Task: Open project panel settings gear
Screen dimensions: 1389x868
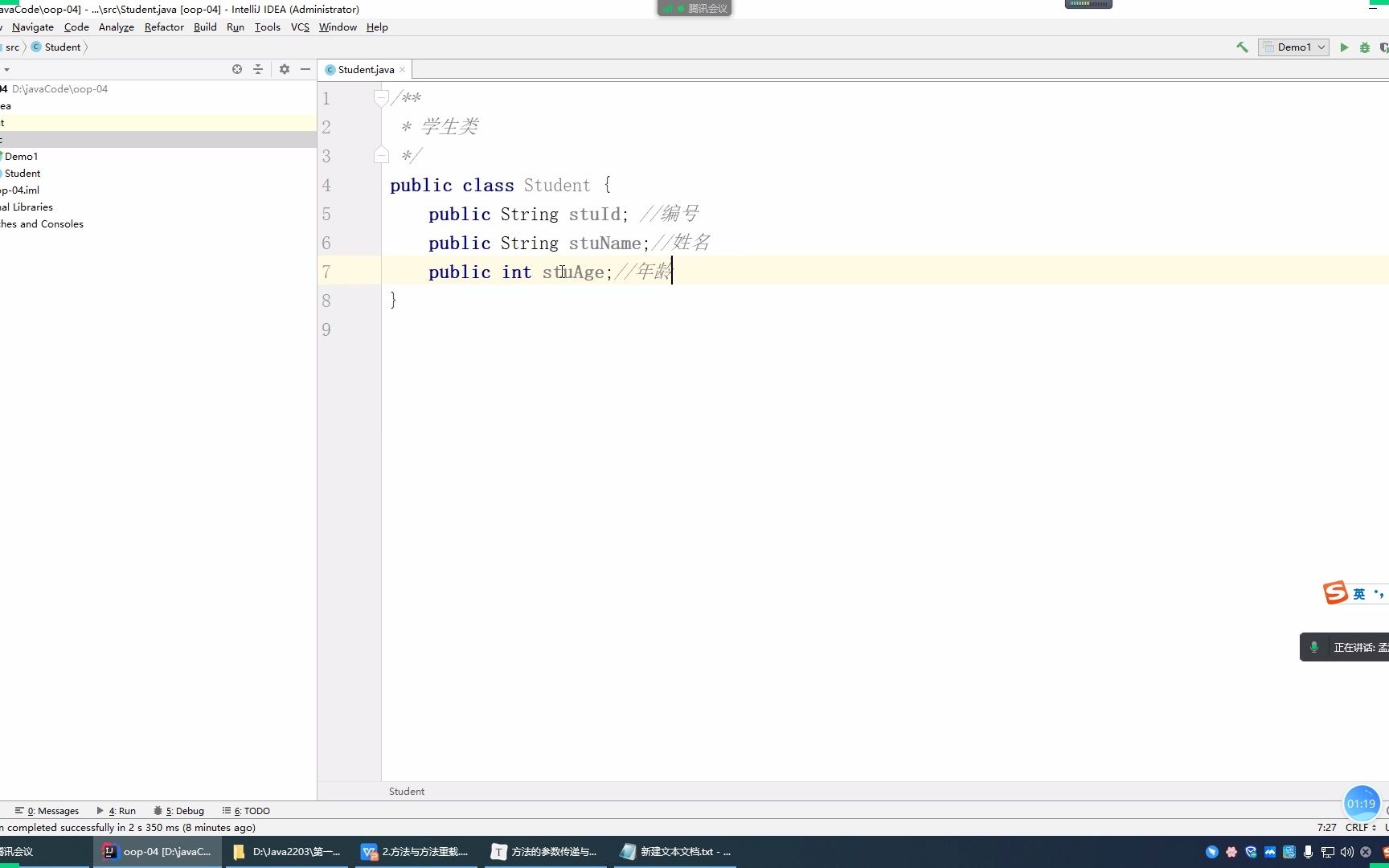Action: point(285,69)
